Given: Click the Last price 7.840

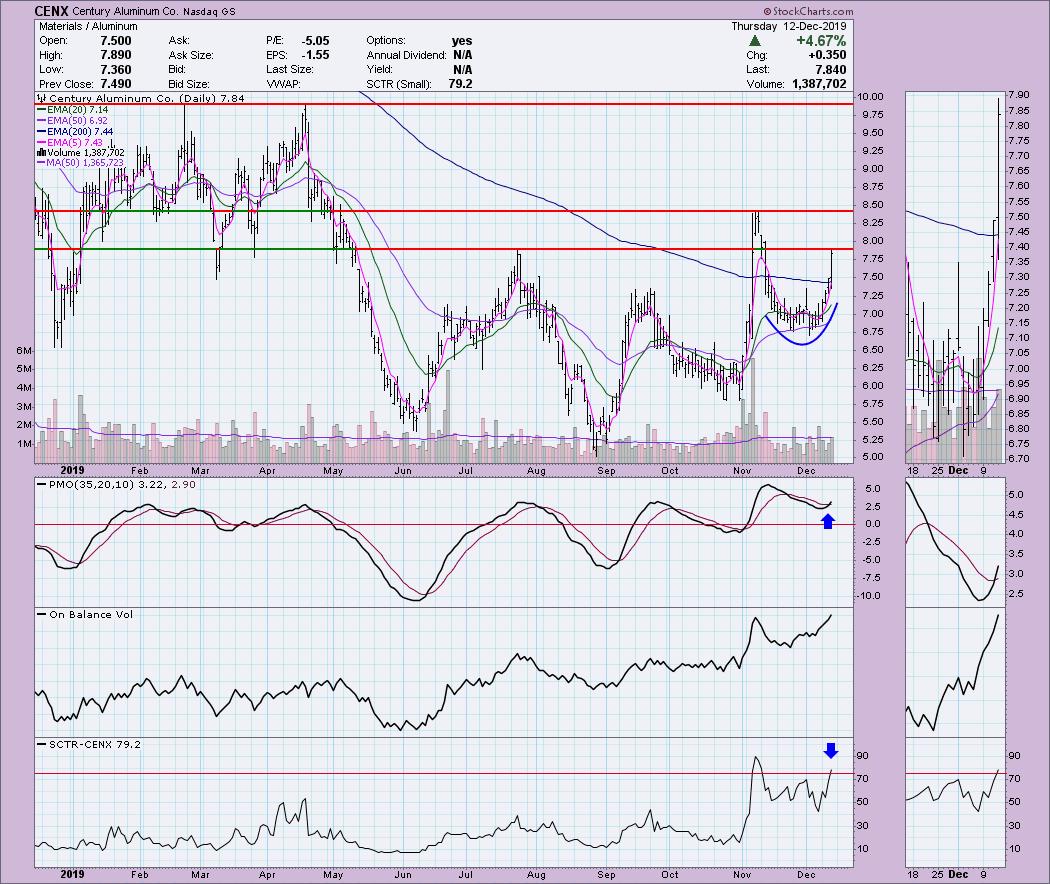Looking at the screenshot, I should tap(830, 70).
